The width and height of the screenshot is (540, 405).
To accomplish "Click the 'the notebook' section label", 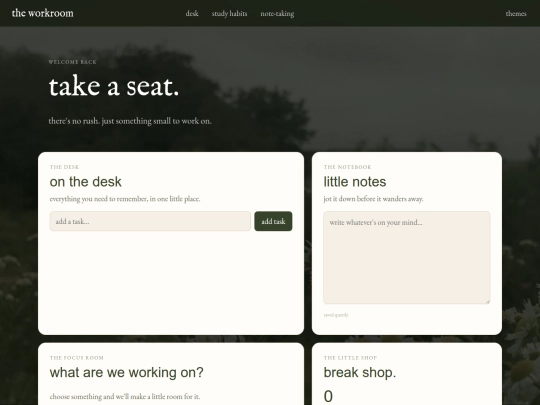I will click(x=347, y=167).
